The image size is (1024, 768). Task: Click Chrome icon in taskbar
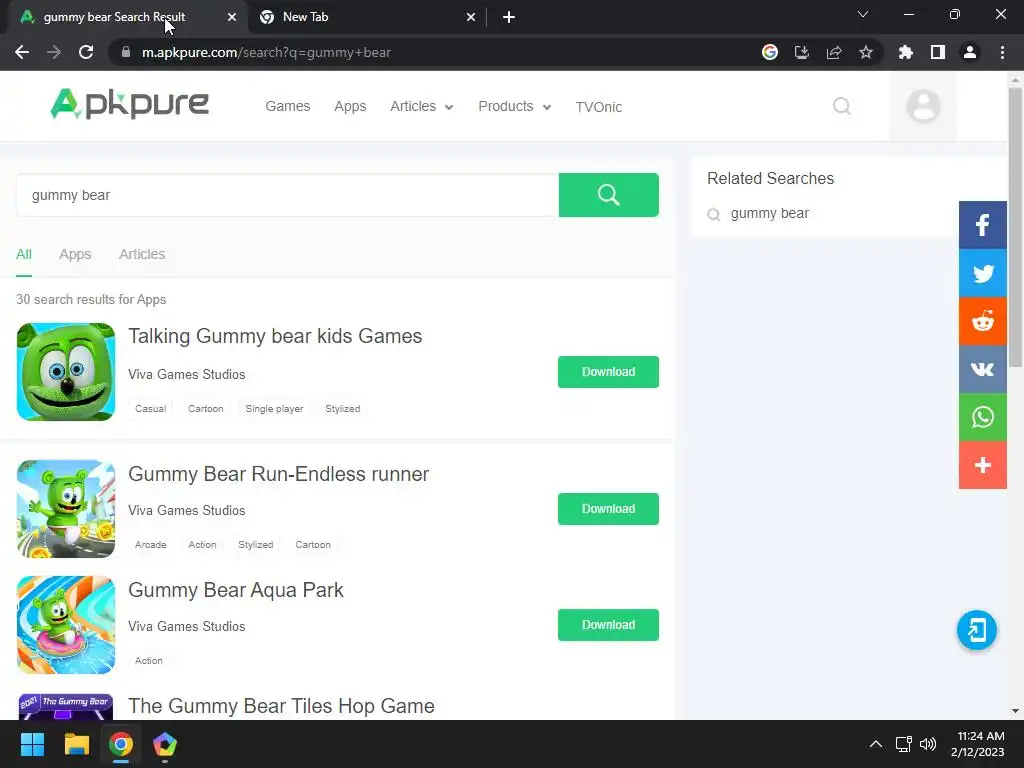121,744
